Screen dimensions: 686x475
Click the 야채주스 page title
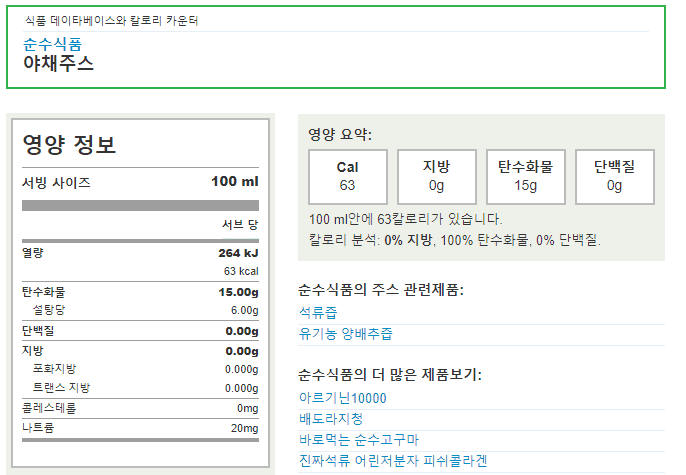click(x=59, y=63)
